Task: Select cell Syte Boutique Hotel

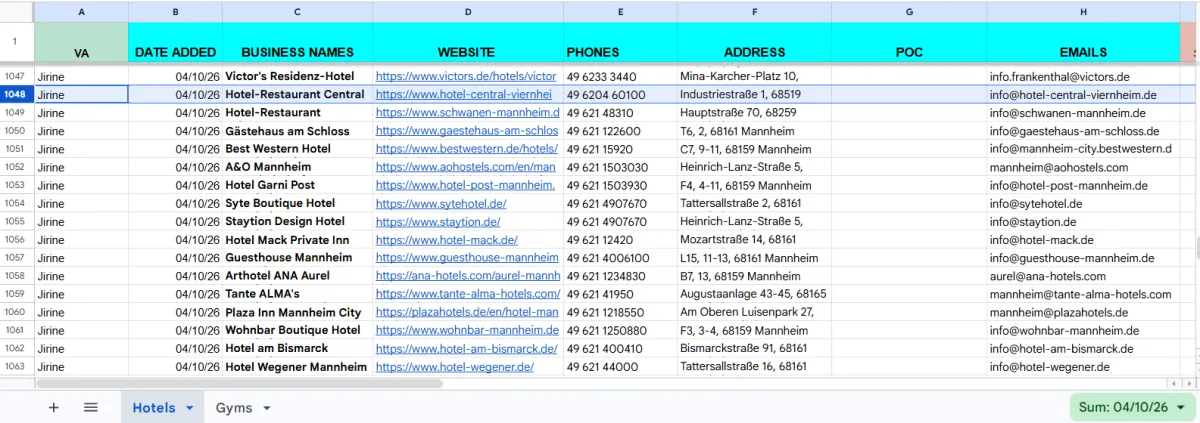Action: [298, 204]
